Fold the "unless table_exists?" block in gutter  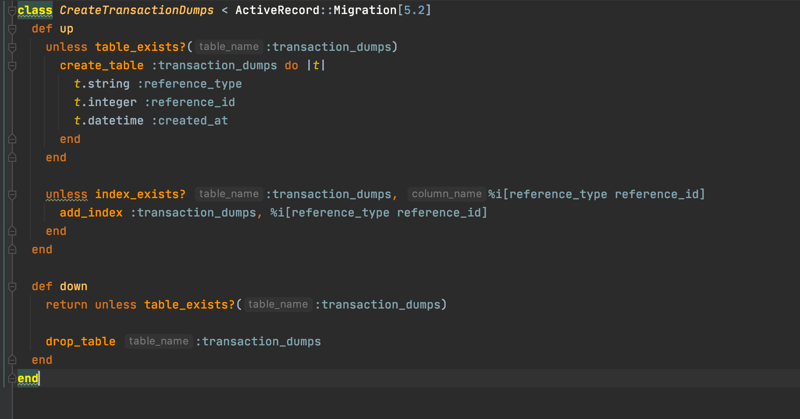click(x=12, y=47)
